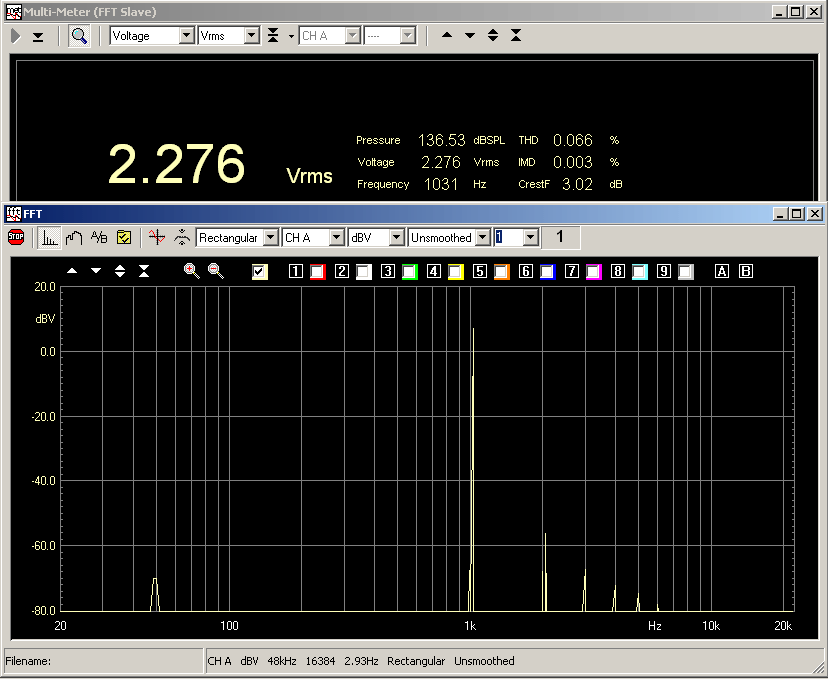828x679 pixels.
Task: Uncheck the checked overlay box above the graph
Action: click(x=260, y=272)
